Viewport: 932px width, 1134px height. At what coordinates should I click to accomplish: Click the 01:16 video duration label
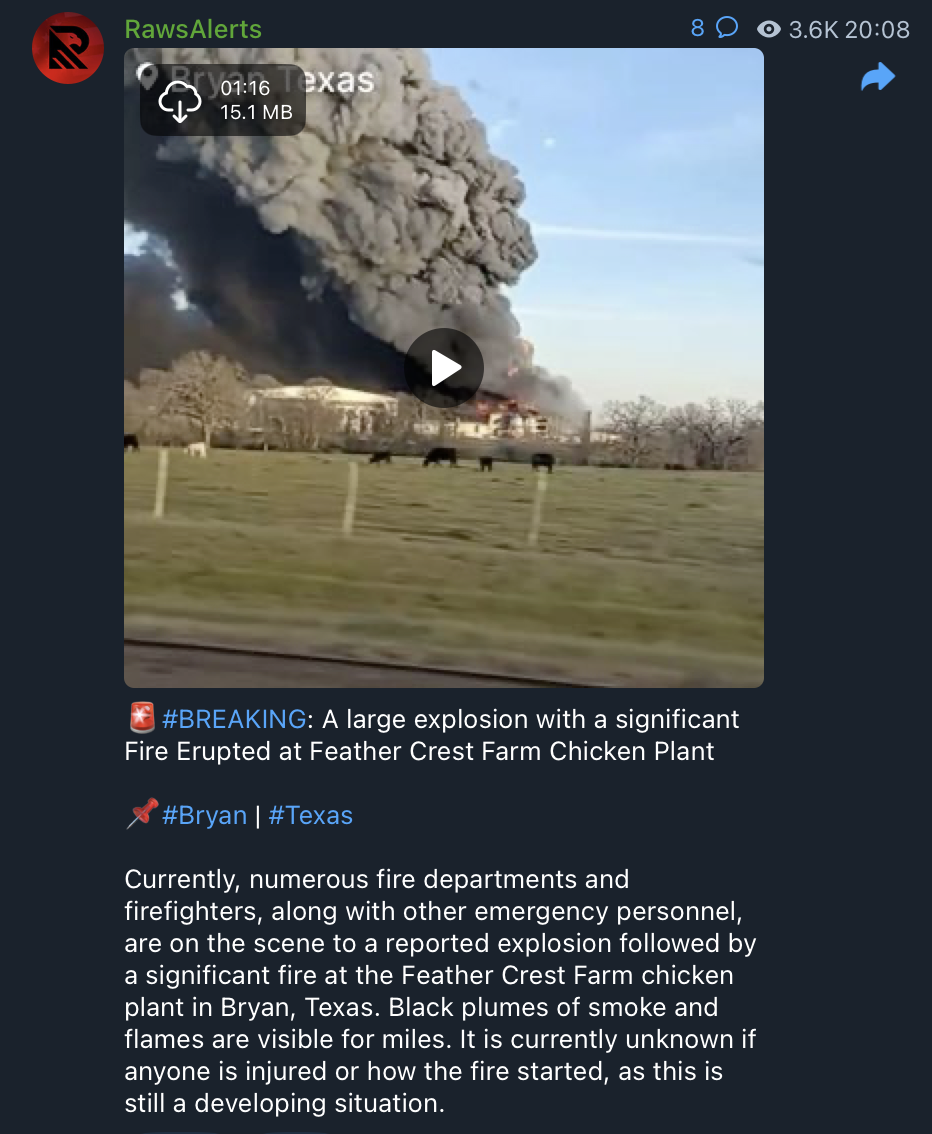pyautogui.click(x=244, y=88)
